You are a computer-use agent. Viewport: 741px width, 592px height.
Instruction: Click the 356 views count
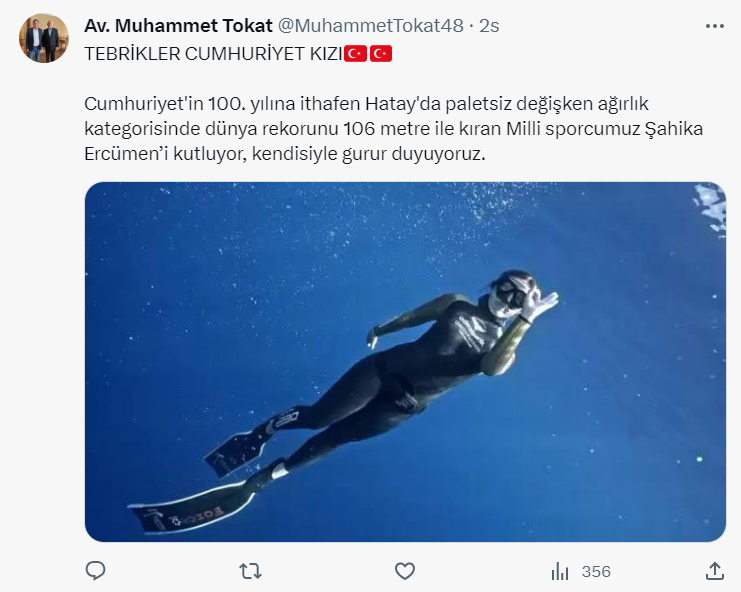[x=596, y=572]
